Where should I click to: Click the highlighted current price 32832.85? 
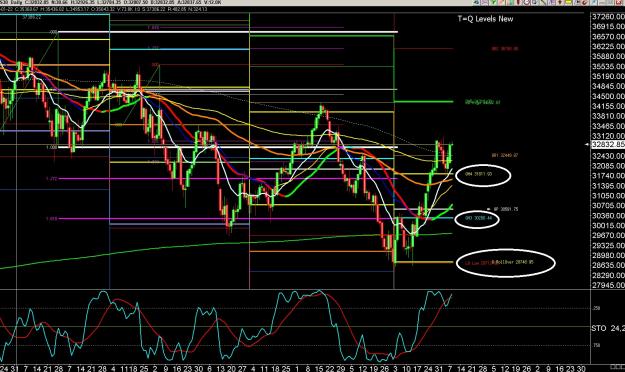coord(607,144)
